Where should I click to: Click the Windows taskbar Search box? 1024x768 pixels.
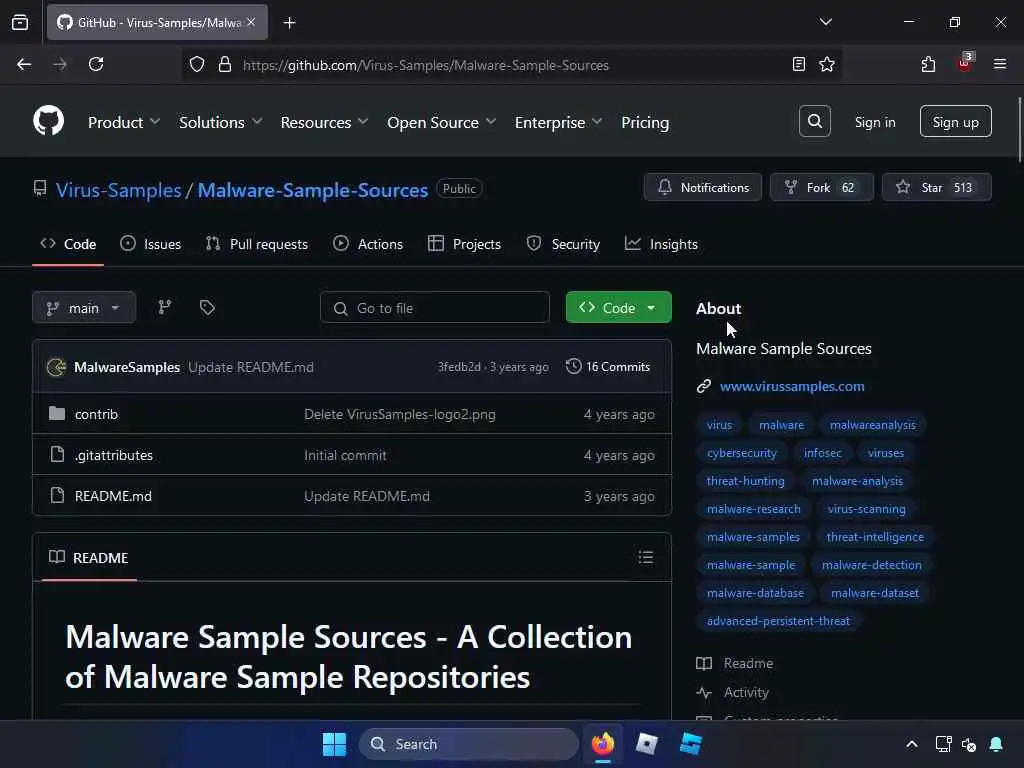click(468, 744)
